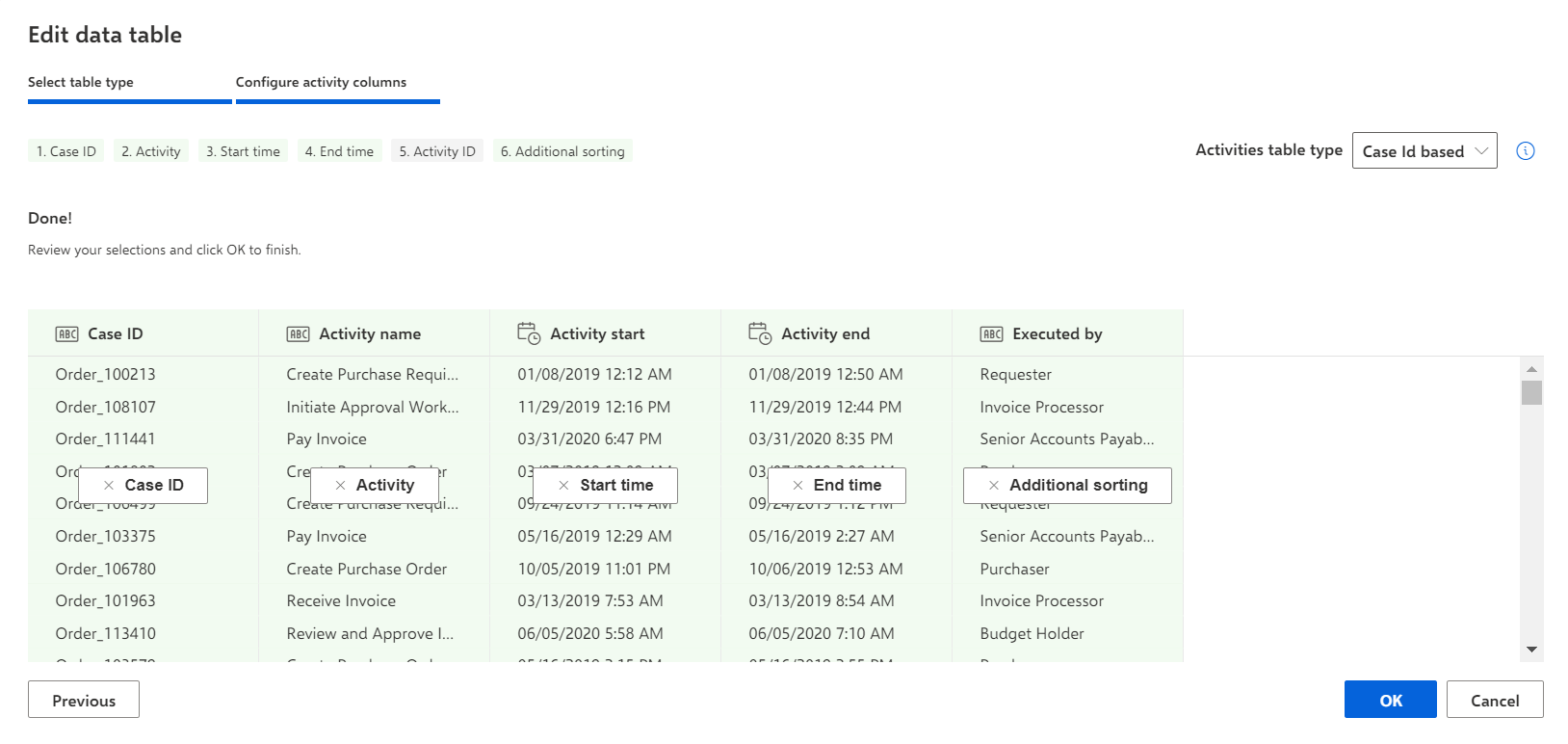The width and height of the screenshot is (1568, 744).
Task: Click the calendar icon of Activity start column
Action: coord(529,333)
